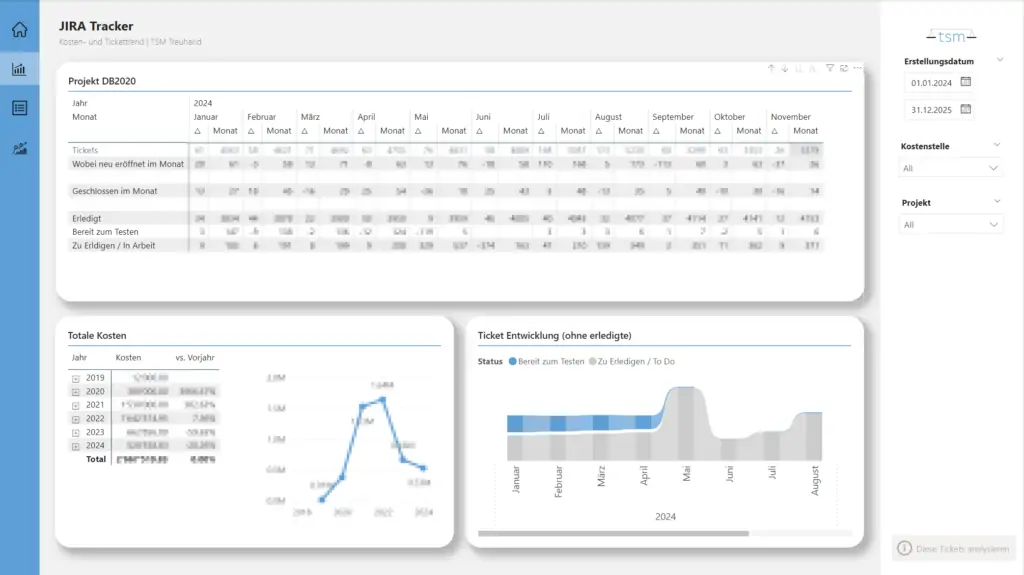Click Diese Tickets analysieren button
The height and width of the screenshot is (575, 1024).
pyautogui.click(x=954, y=548)
